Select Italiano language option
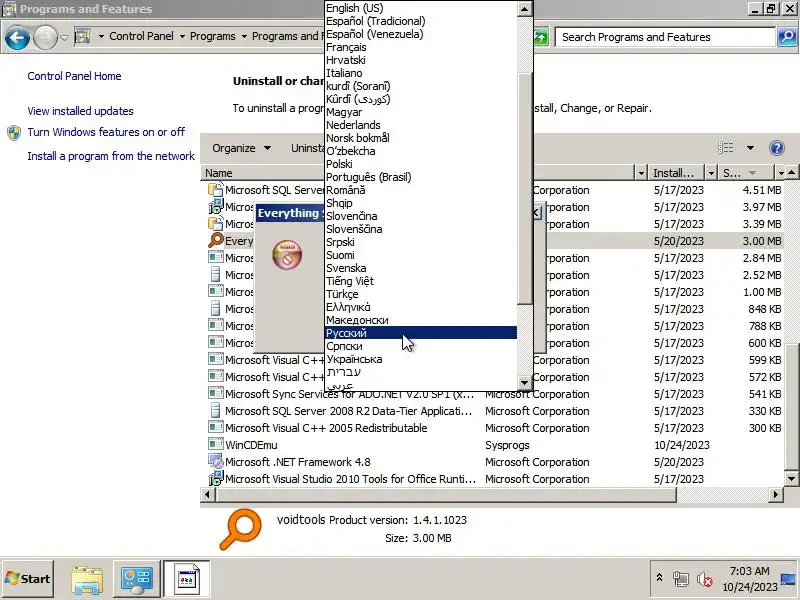 click(x=421, y=73)
